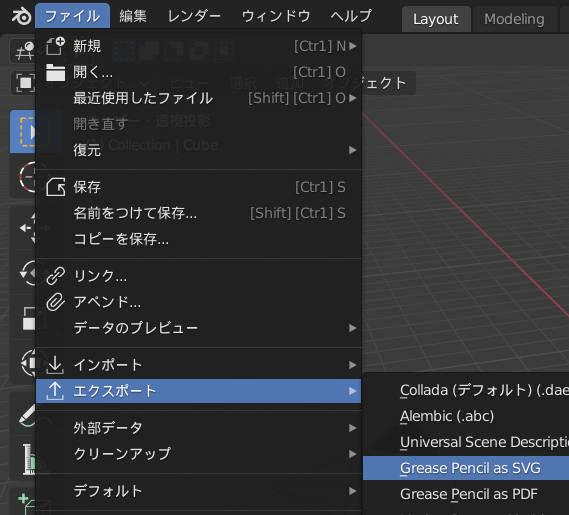Open the ヘルプ menu
Screen dimensions: 569x515
[x=351, y=16]
